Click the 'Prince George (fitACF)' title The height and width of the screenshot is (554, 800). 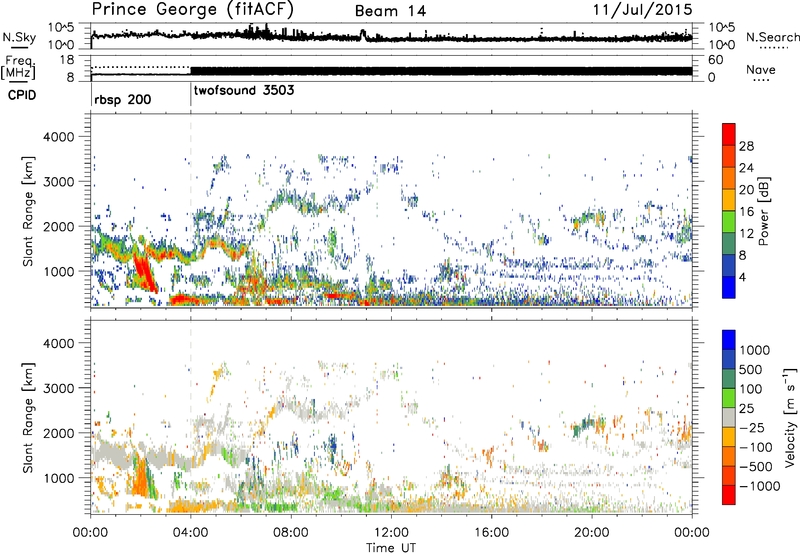[192, 10]
